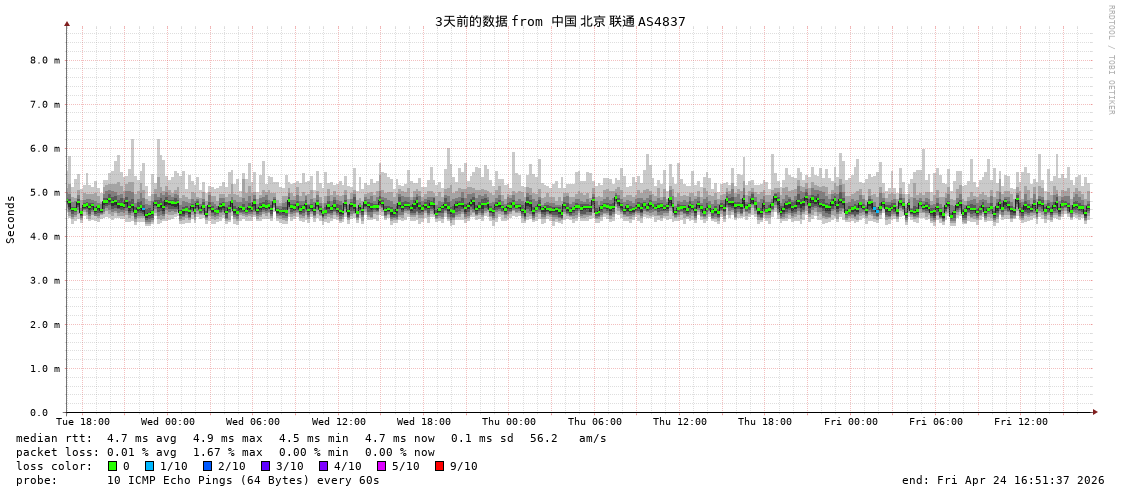Screen dimensions: 1121x494
Task: Click the magenta 5/10 loss swatch
Action: click(x=381, y=466)
